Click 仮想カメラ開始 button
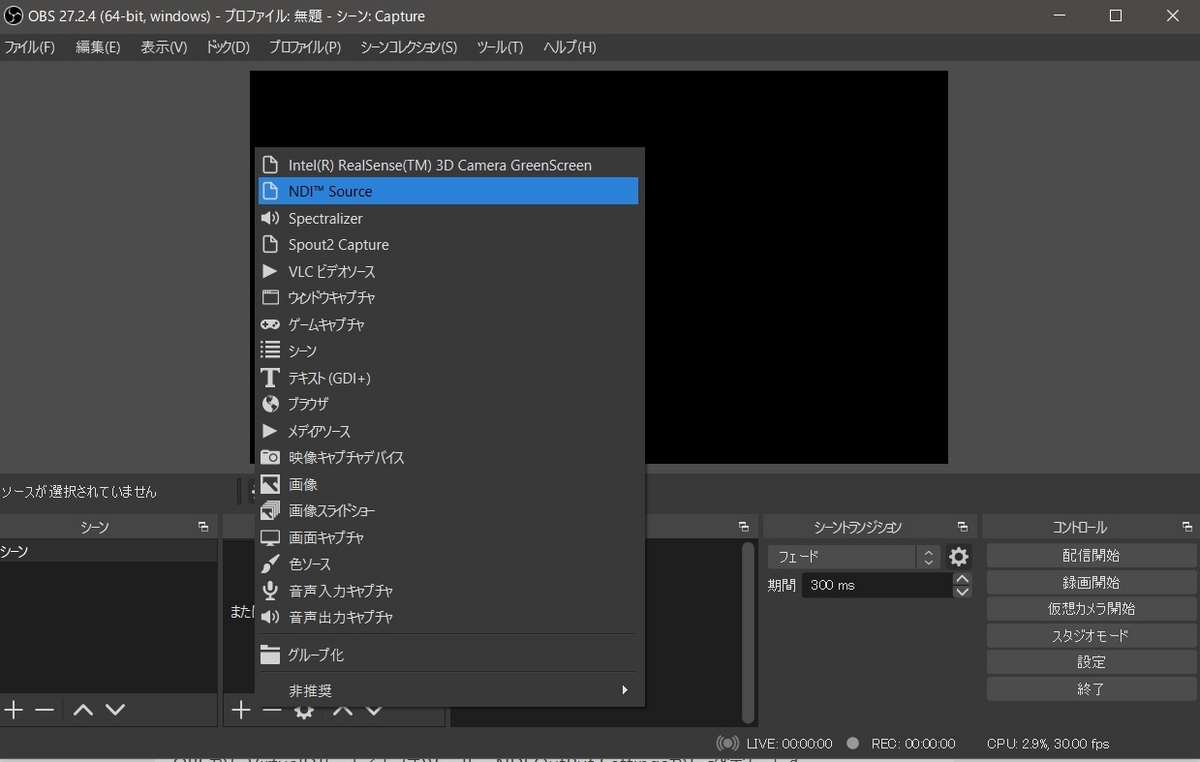 pos(1091,609)
